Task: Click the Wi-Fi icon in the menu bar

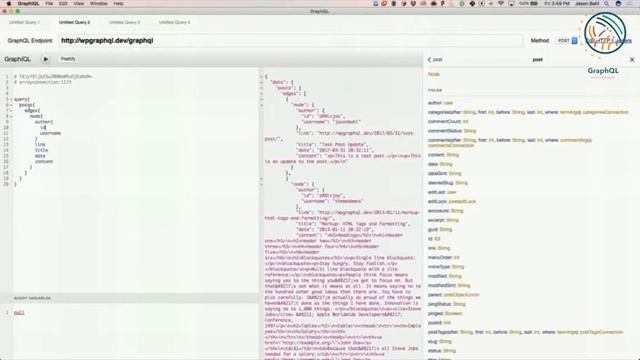Action: [x=501, y=3]
